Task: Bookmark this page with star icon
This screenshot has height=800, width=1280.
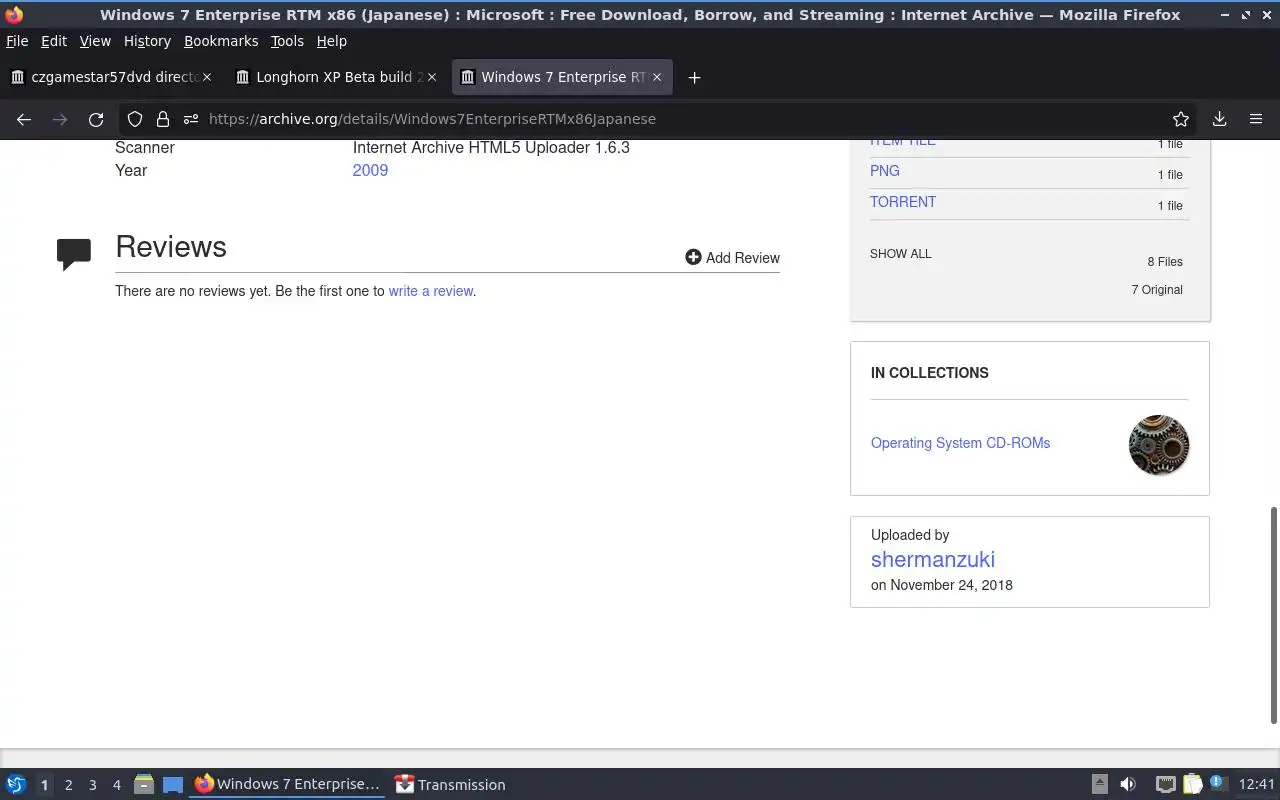Action: coord(1181,119)
